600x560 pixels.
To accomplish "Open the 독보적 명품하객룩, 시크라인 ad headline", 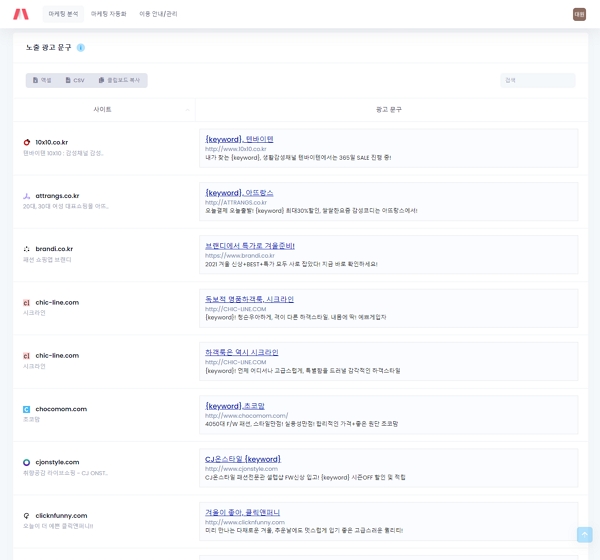I will click(249, 299).
